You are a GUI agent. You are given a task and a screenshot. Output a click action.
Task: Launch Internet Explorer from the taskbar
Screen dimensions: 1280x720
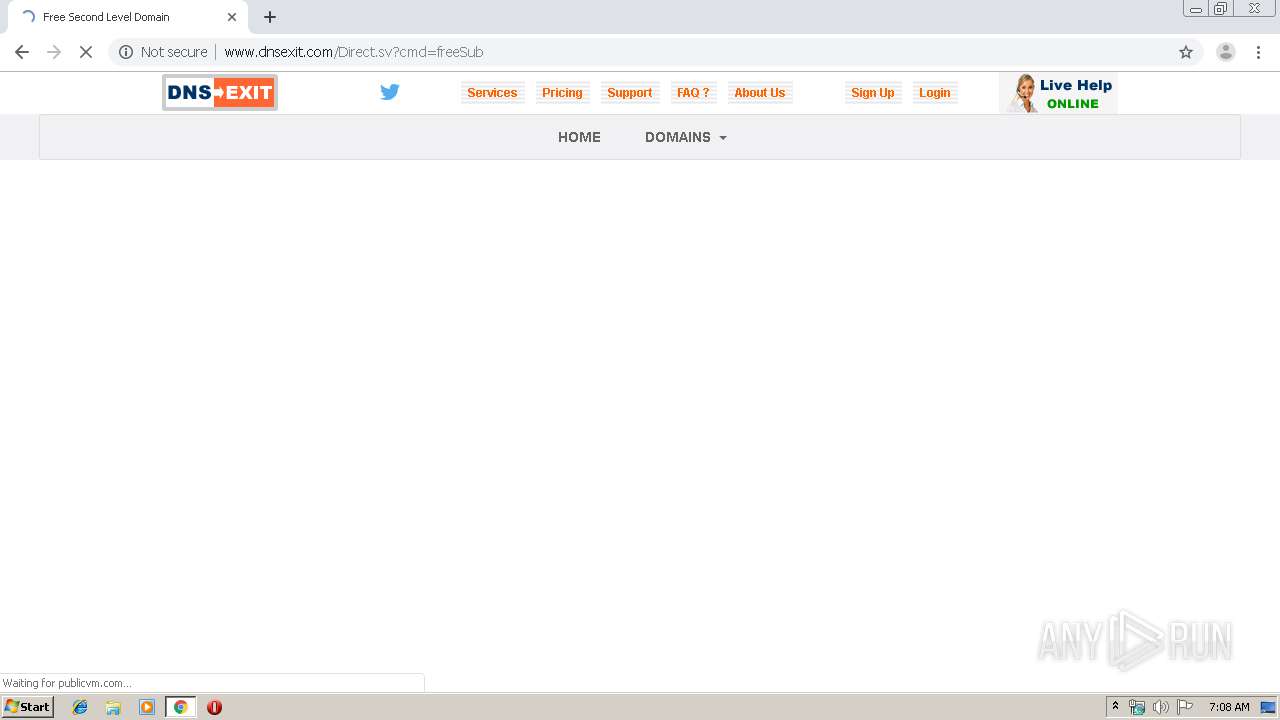coord(80,707)
